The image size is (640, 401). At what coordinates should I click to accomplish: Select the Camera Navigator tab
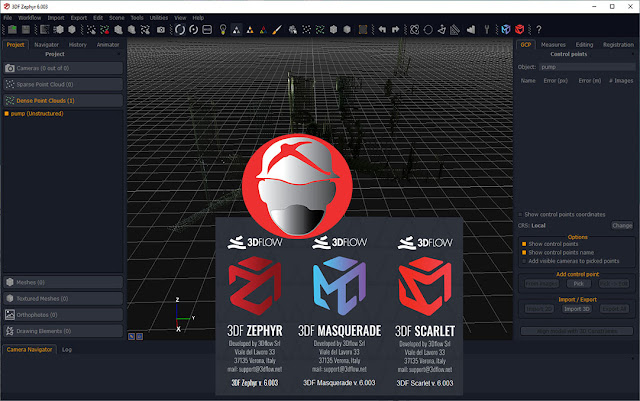tap(29, 350)
